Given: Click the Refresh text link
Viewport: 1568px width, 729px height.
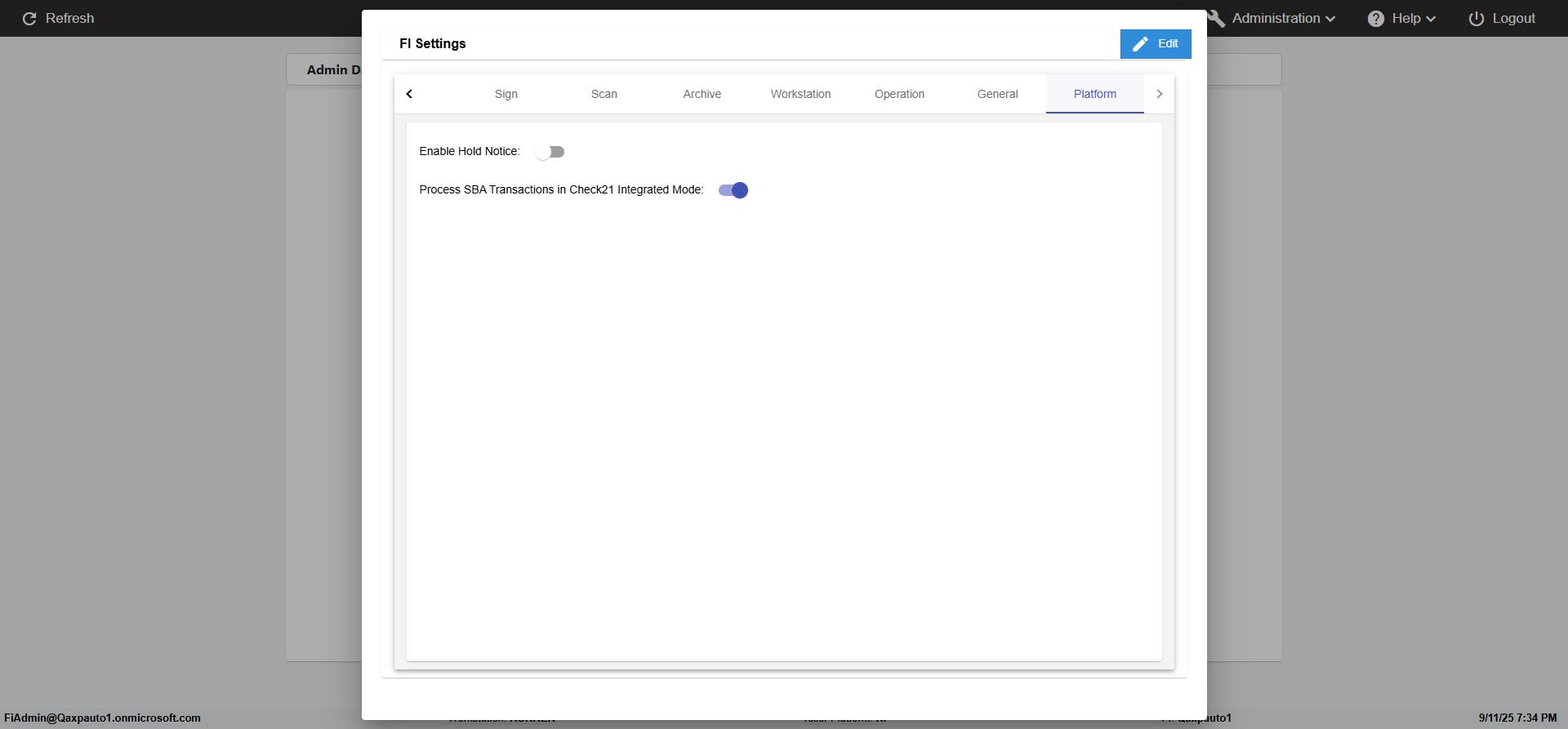Looking at the screenshot, I should click(70, 18).
